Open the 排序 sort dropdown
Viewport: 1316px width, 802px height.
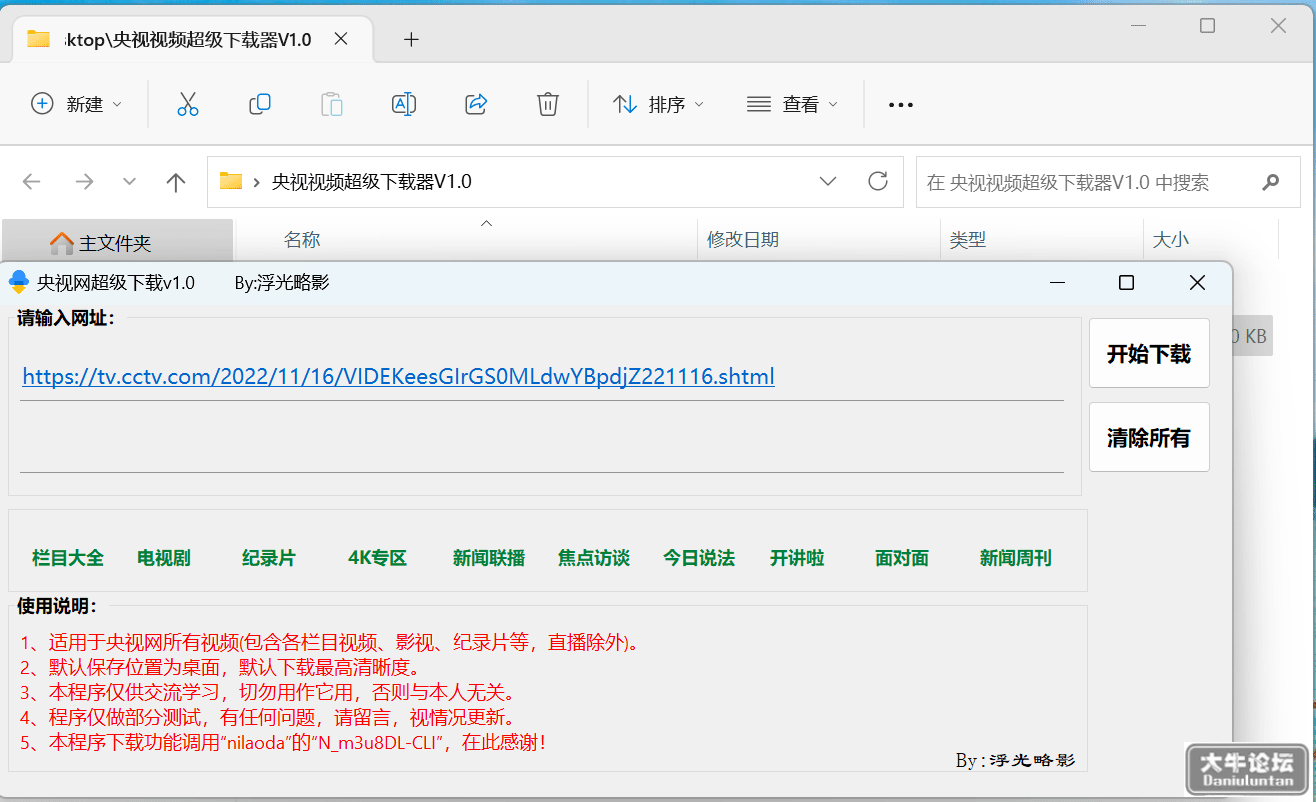tap(658, 104)
